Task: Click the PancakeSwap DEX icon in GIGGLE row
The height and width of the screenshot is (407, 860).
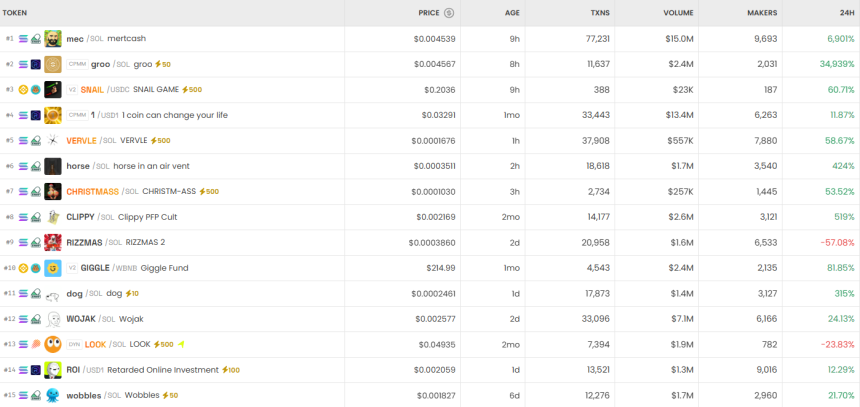Action: (x=35, y=268)
